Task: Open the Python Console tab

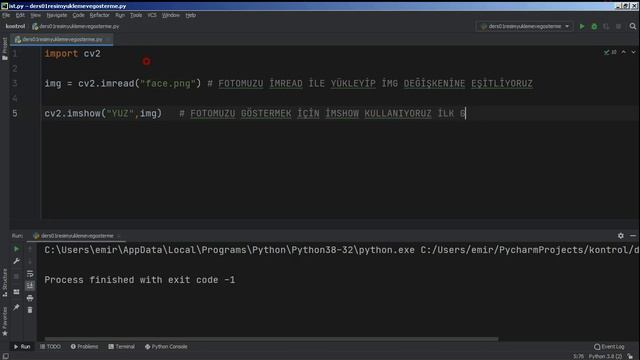Action: click(x=166, y=347)
